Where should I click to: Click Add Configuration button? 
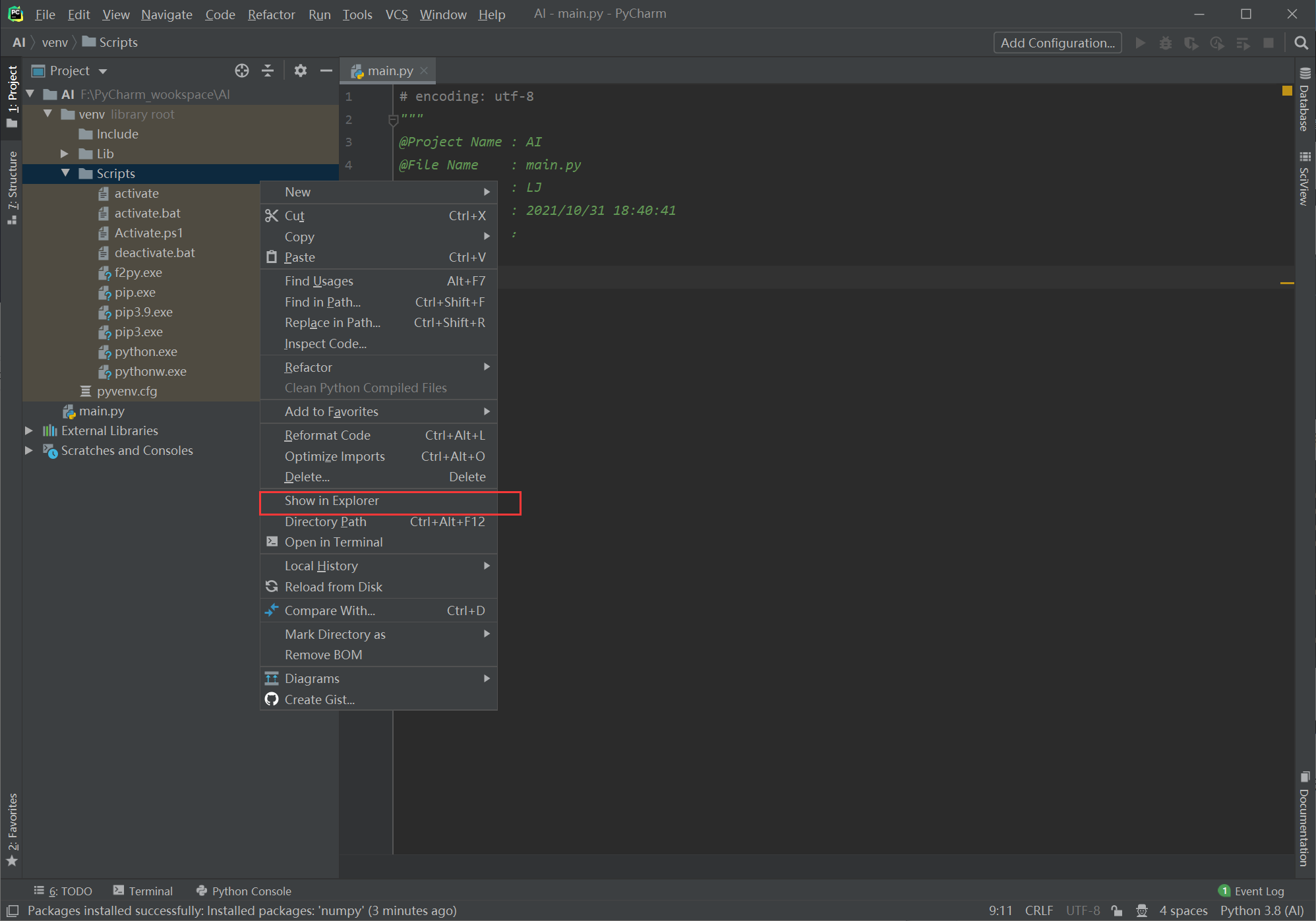[x=1058, y=43]
